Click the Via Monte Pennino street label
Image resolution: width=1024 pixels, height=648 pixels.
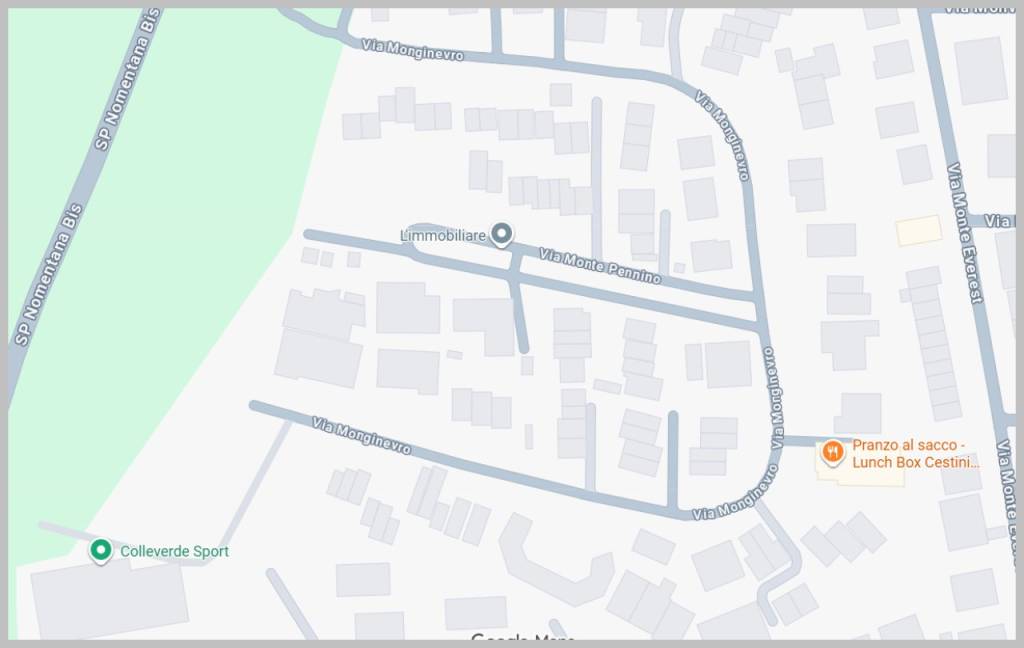coord(600,266)
